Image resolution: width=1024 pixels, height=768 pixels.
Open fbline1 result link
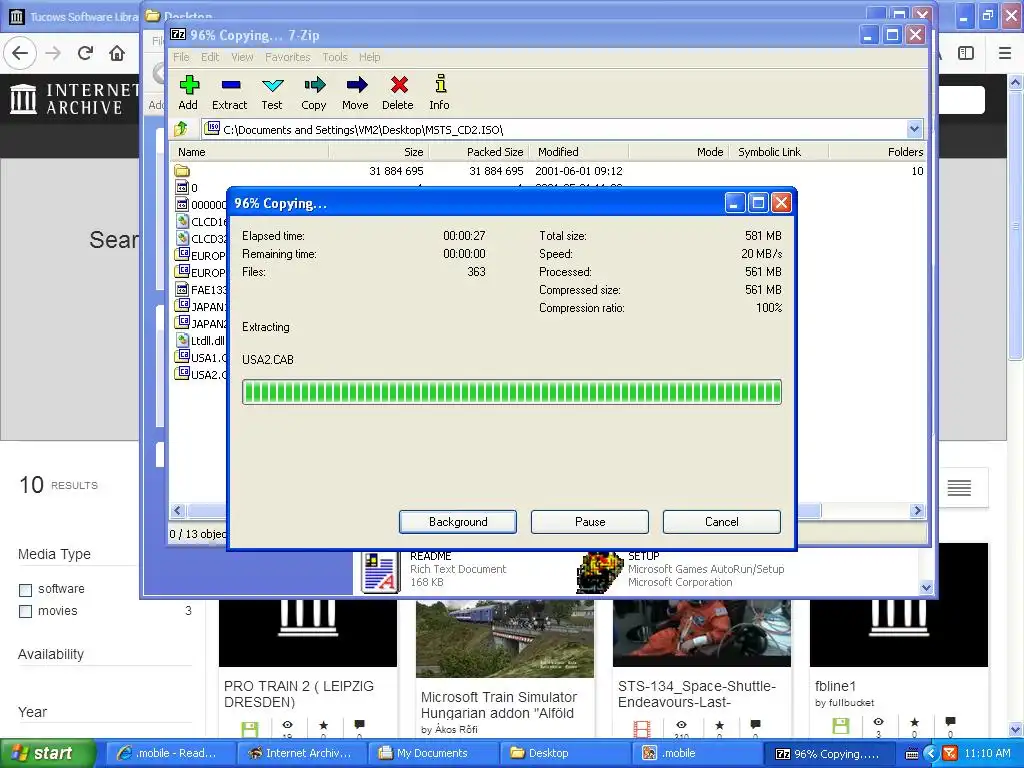pyautogui.click(x=835, y=686)
